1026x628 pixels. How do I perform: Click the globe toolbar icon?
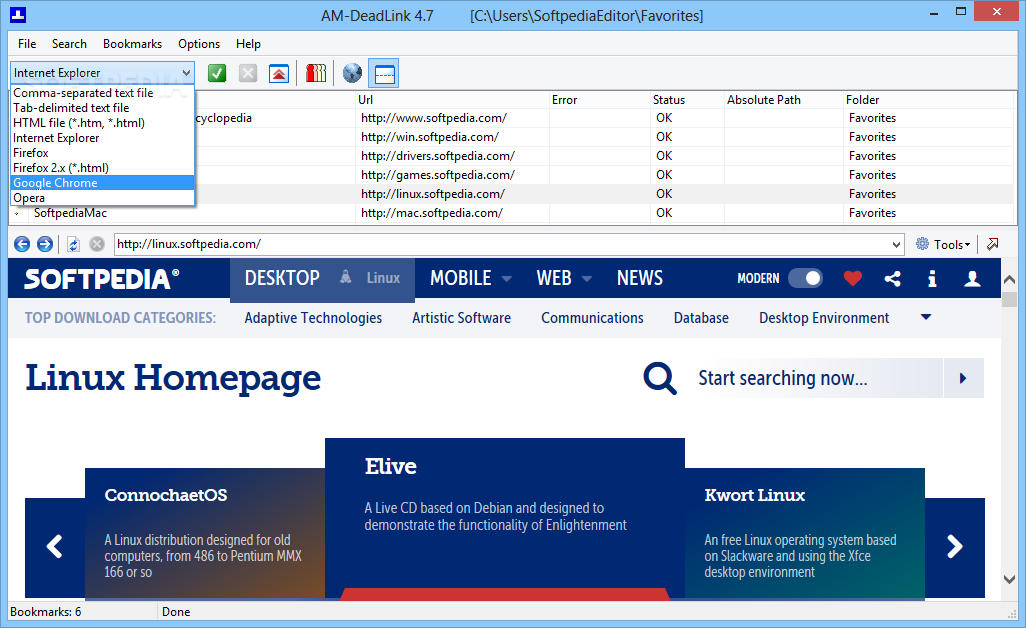click(x=352, y=73)
